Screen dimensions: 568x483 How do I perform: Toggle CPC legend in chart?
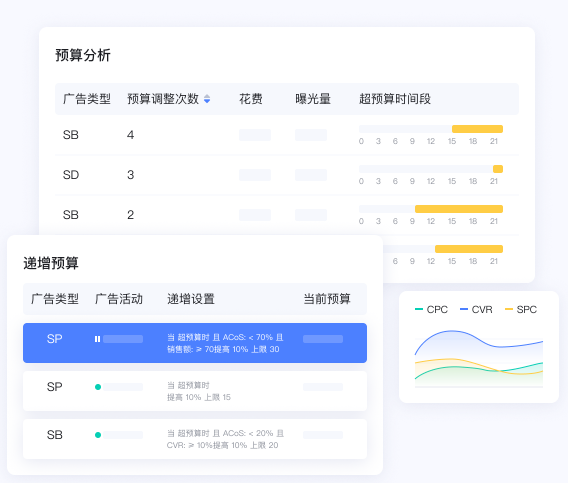pyautogui.click(x=431, y=309)
